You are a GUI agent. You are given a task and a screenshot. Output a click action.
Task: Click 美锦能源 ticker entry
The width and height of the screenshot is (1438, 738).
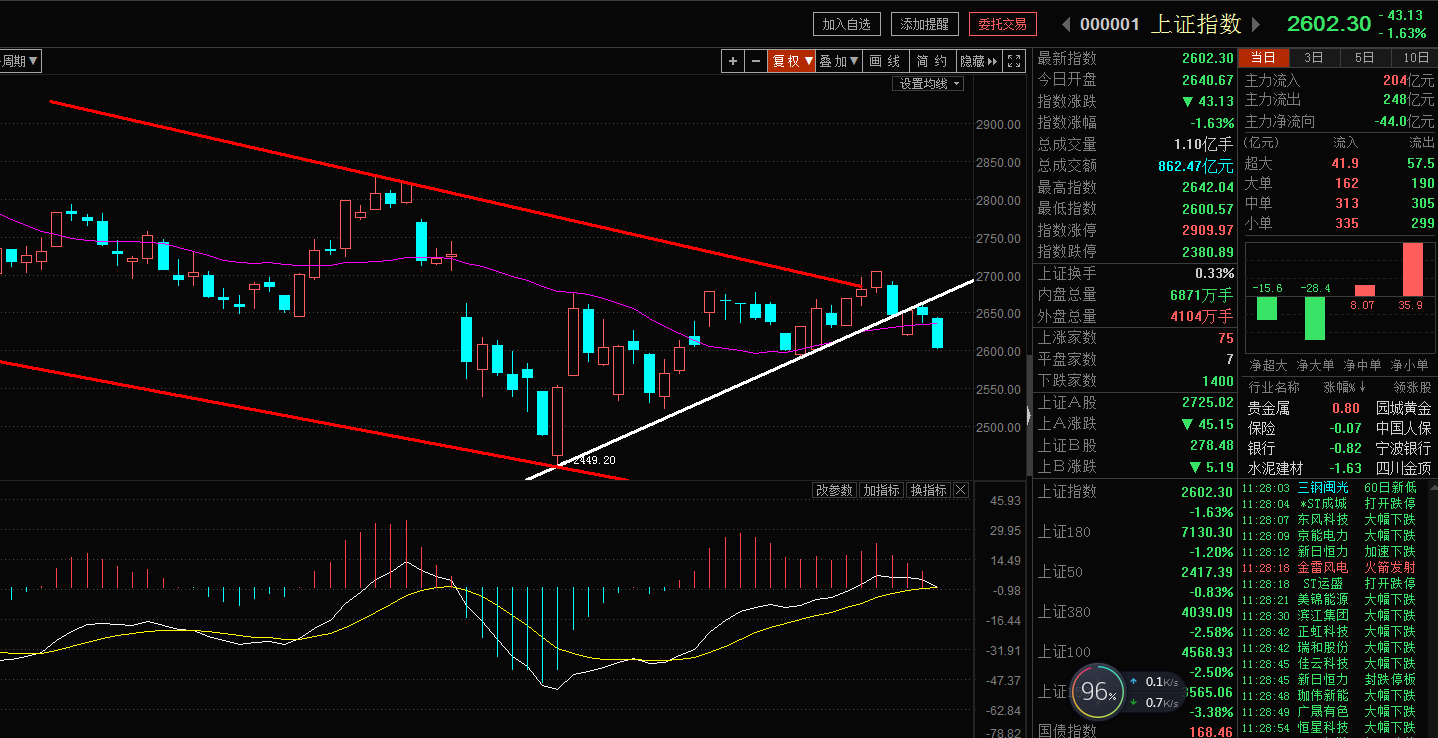1322,599
